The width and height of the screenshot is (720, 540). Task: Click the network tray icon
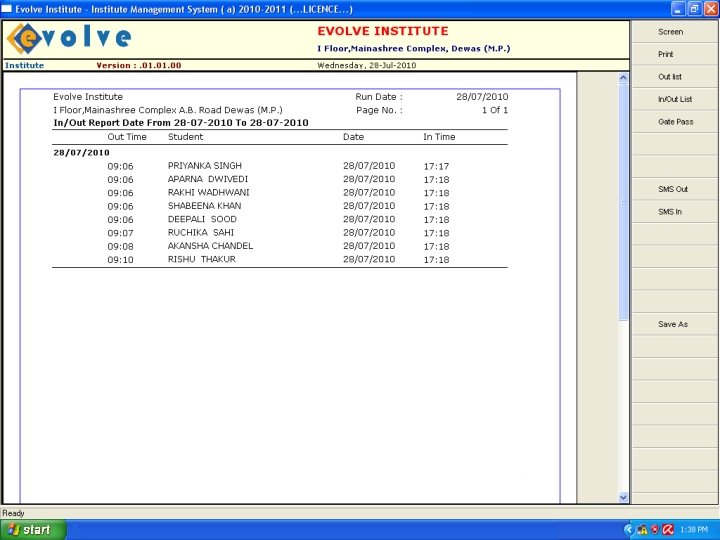pos(642,530)
